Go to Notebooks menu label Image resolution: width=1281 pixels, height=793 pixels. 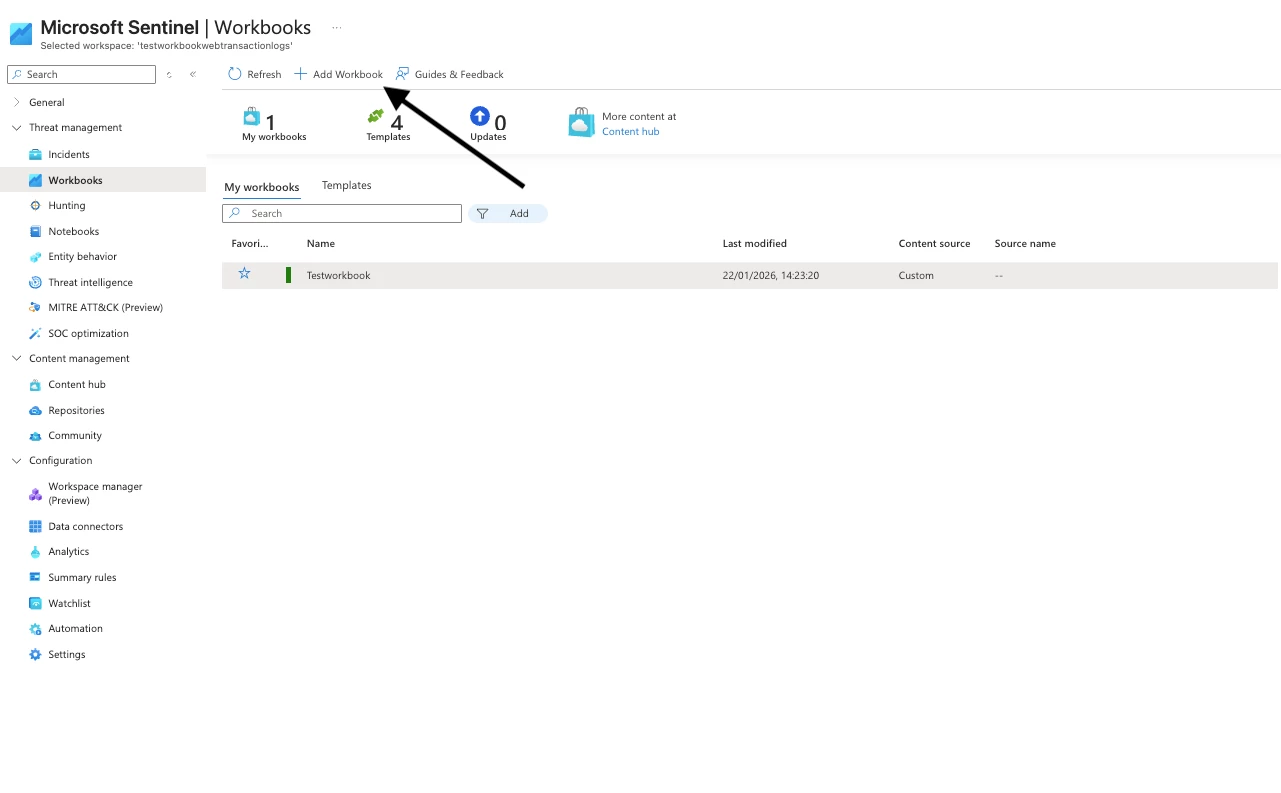point(74,231)
